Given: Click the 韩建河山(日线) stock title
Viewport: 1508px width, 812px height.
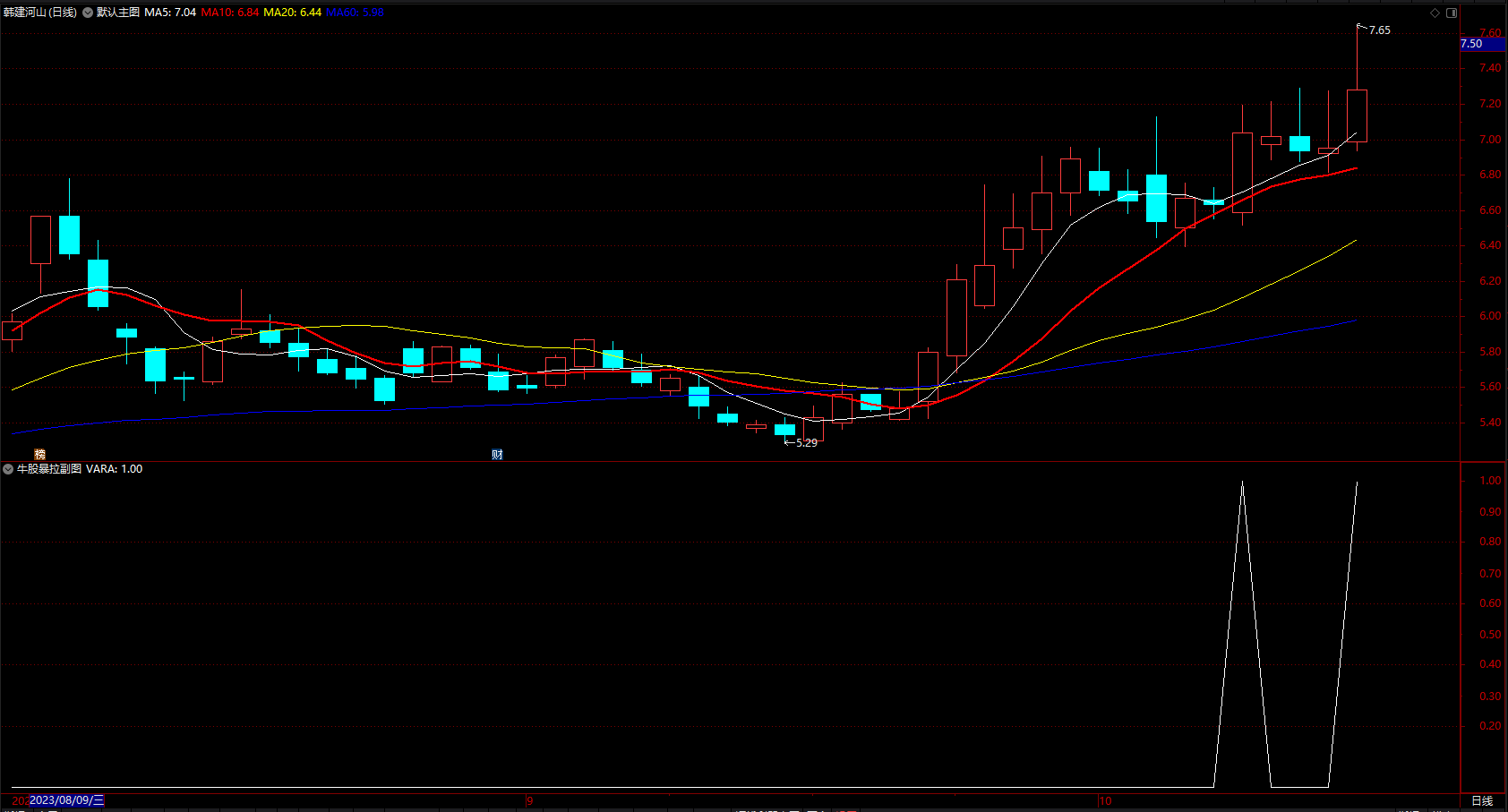Looking at the screenshot, I should tap(40, 13).
